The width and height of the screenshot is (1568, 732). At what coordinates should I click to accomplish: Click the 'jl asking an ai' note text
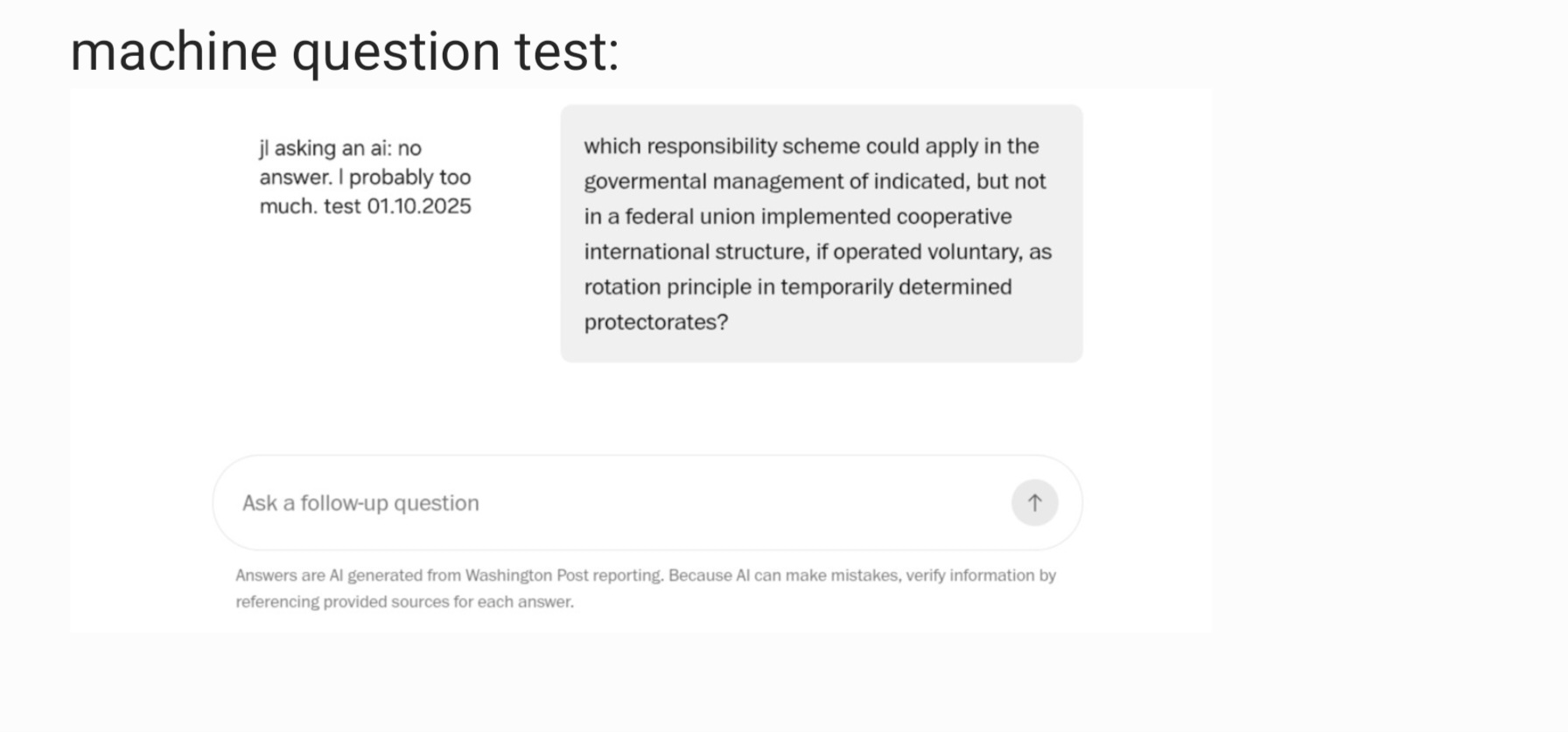pos(340,148)
